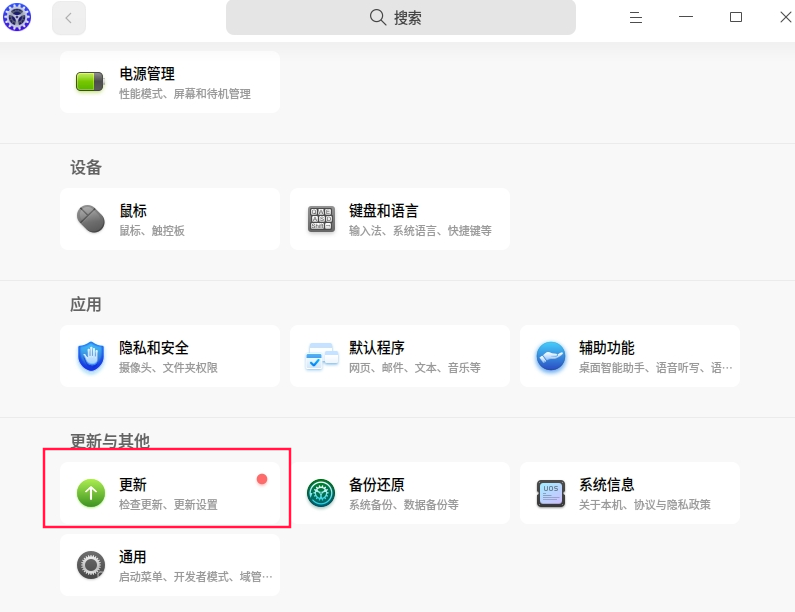Open 键盘和语言 settings title
This screenshot has width=795, height=612.
click(384, 211)
